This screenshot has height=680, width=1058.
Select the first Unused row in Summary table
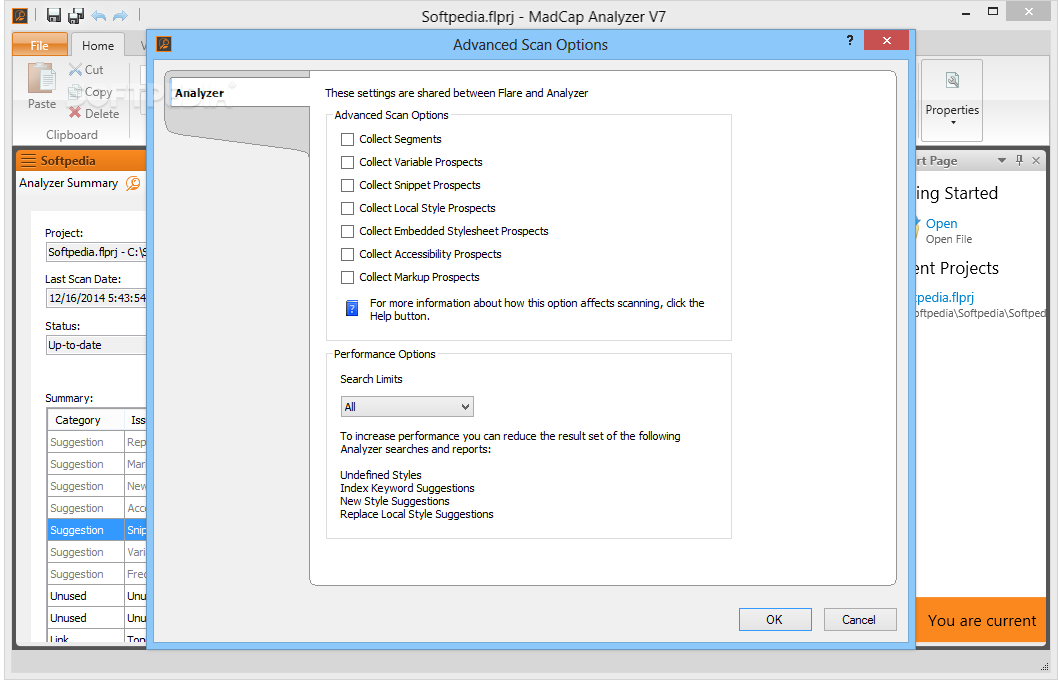click(x=97, y=596)
